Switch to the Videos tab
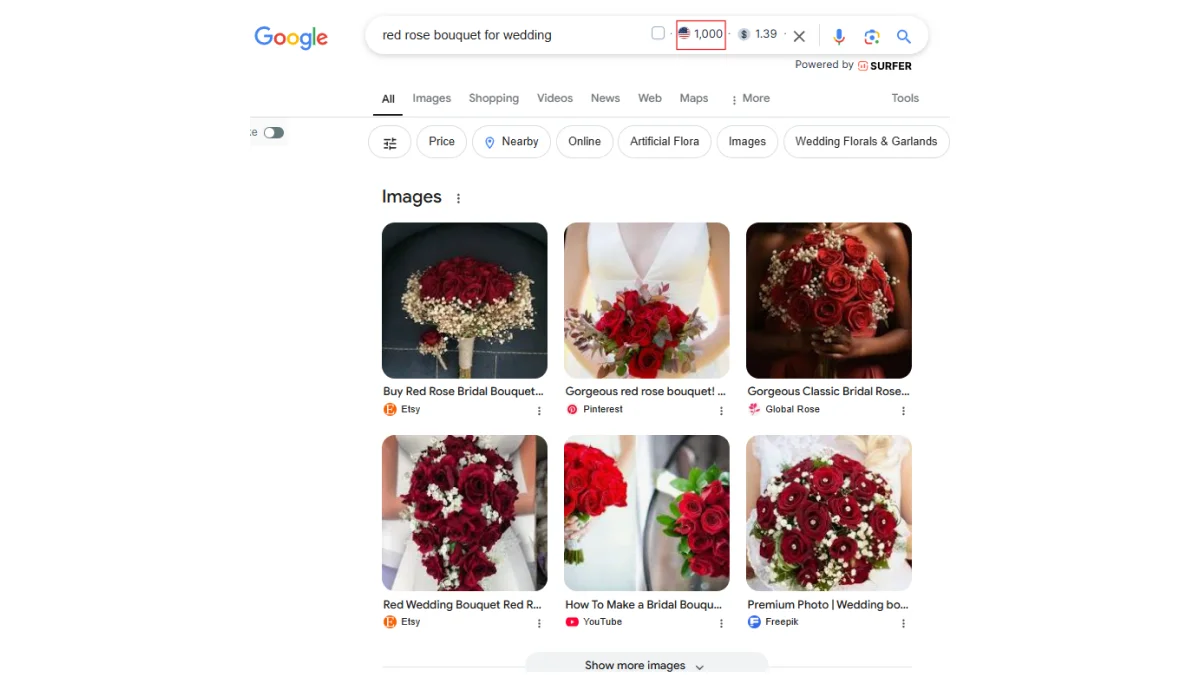The image size is (1200, 675). point(554,98)
